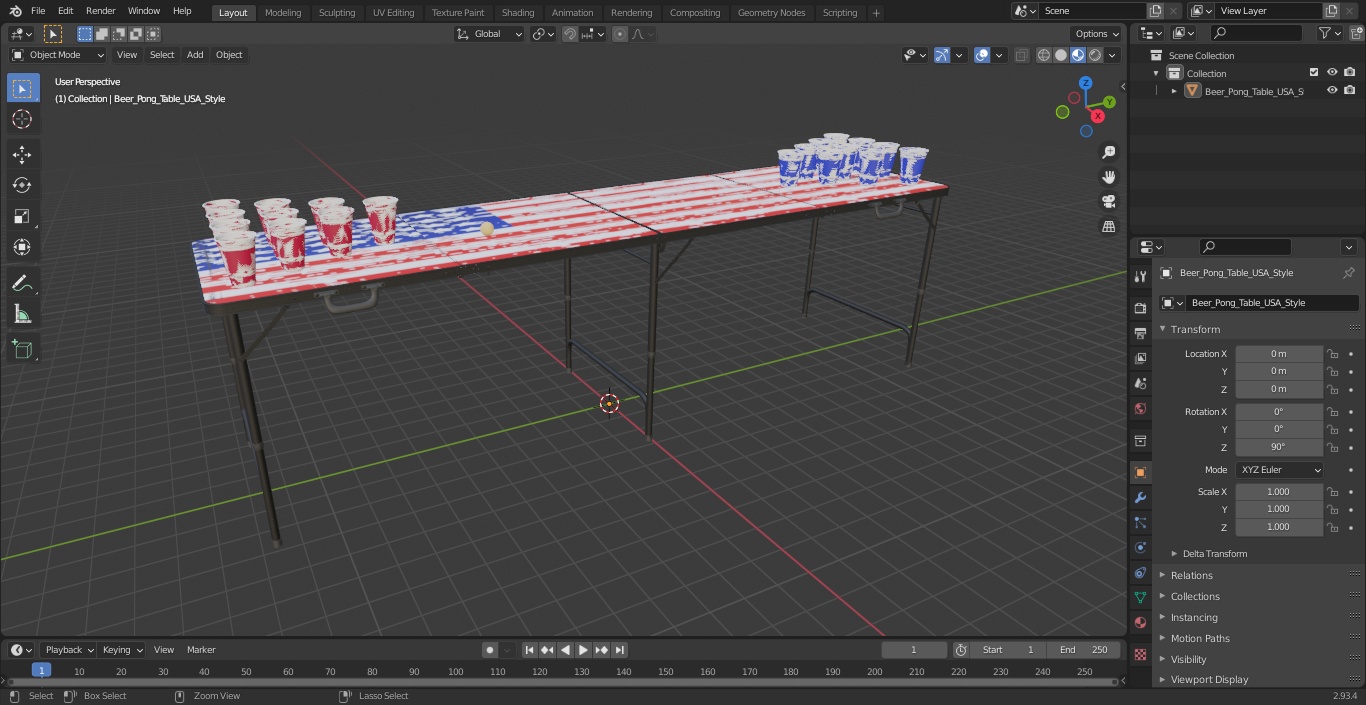Viewport: 1366px width, 705px height.
Task: Disable Collection in renders camera icon
Action: tap(1350, 72)
